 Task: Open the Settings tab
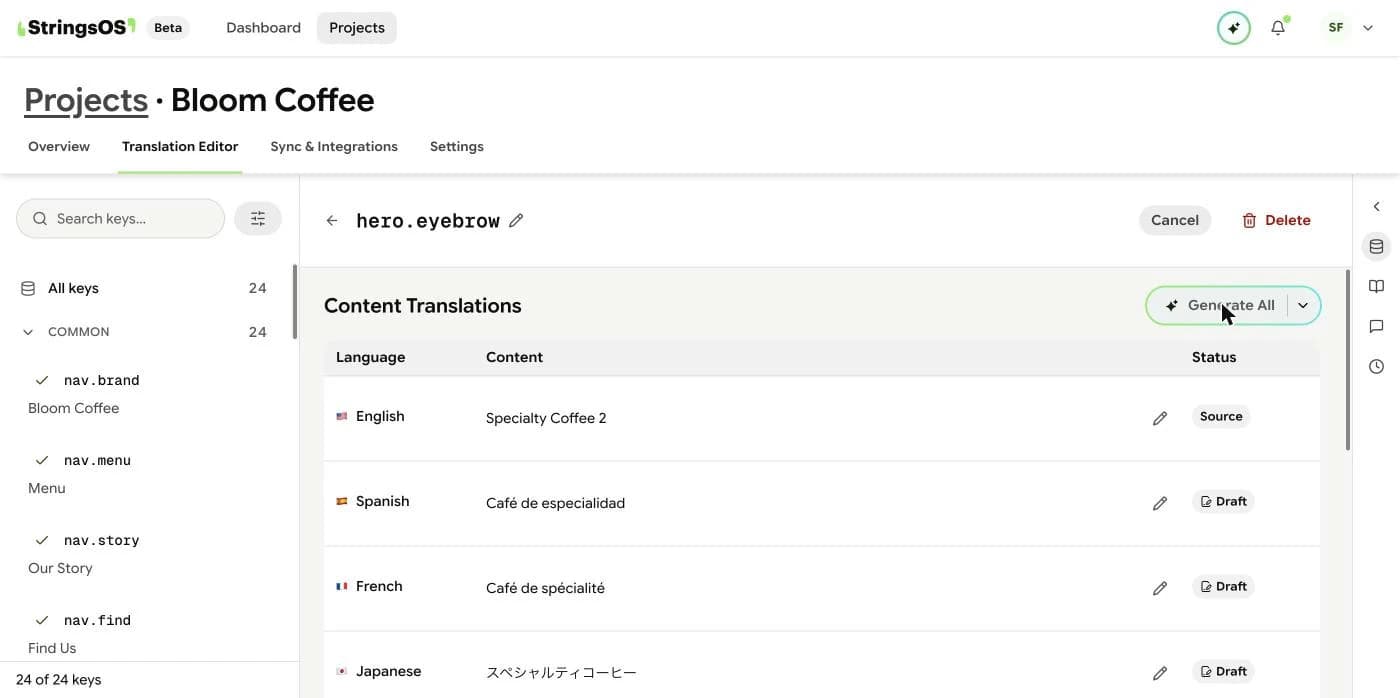(x=457, y=147)
